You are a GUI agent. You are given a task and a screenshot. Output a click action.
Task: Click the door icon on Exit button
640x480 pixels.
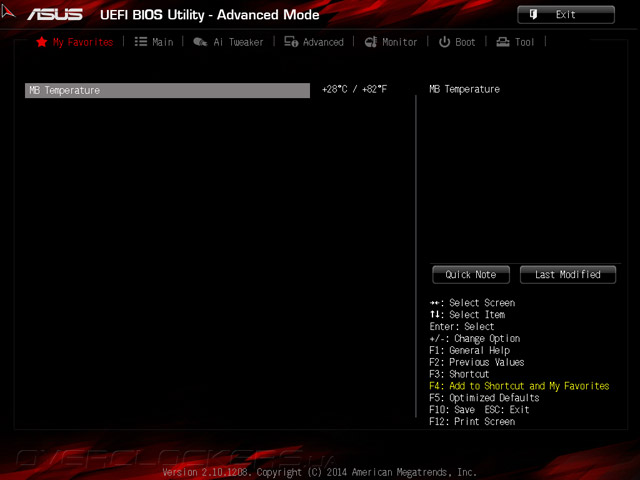tap(533, 14)
